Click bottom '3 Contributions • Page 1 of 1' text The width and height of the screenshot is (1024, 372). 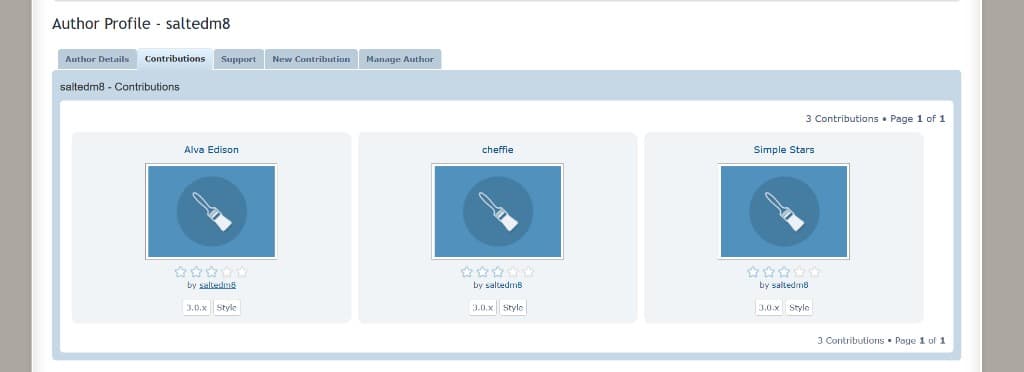(881, 341)
